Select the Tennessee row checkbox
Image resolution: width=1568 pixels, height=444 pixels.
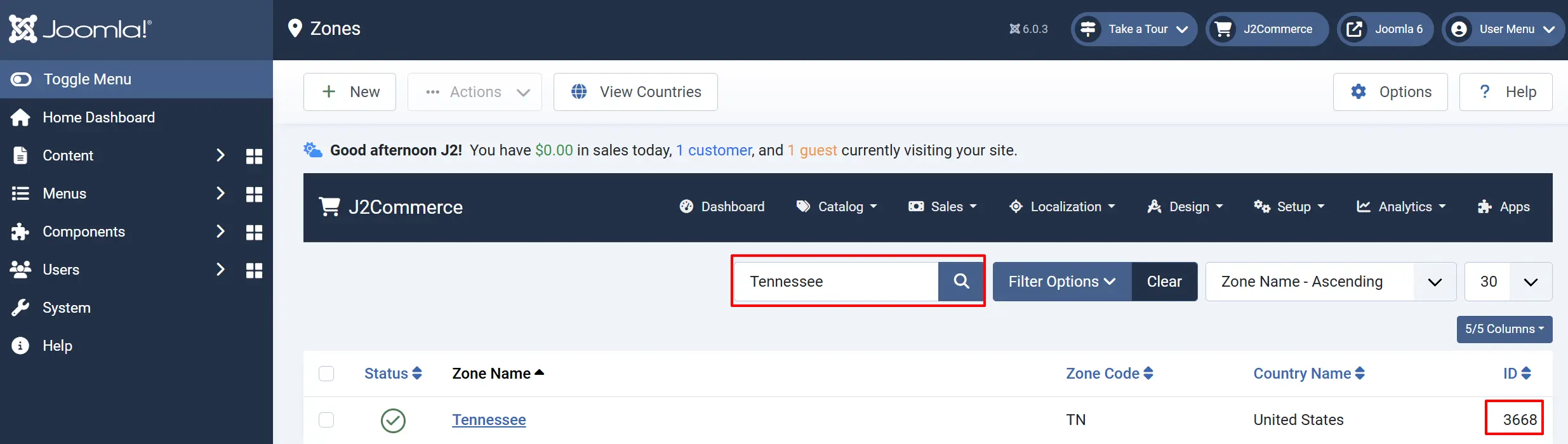[x=326, y=420]
